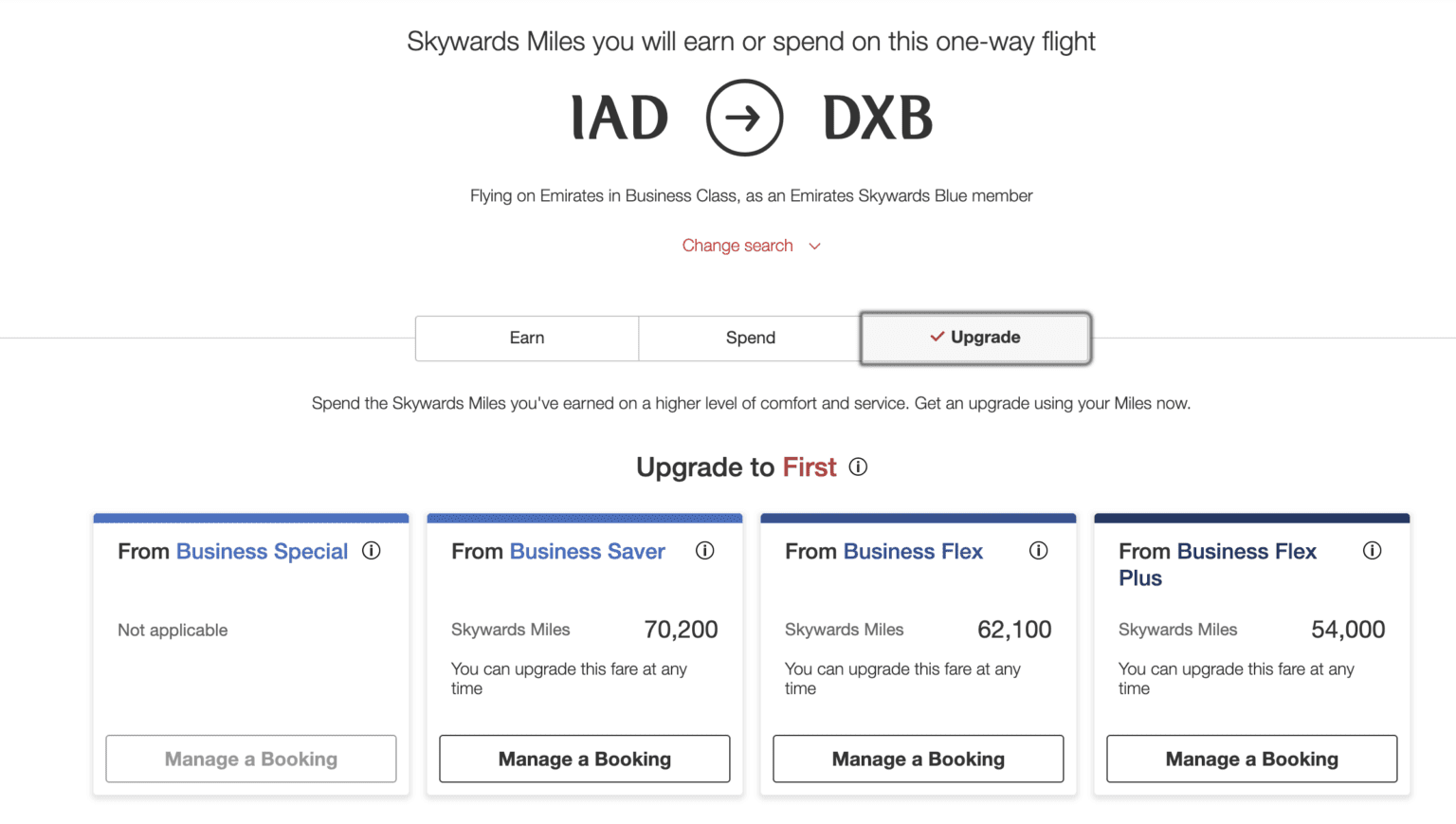This screenshot has width=1456, height=824.
Task: Select the Business Special fare card
Action: [250, 654]
